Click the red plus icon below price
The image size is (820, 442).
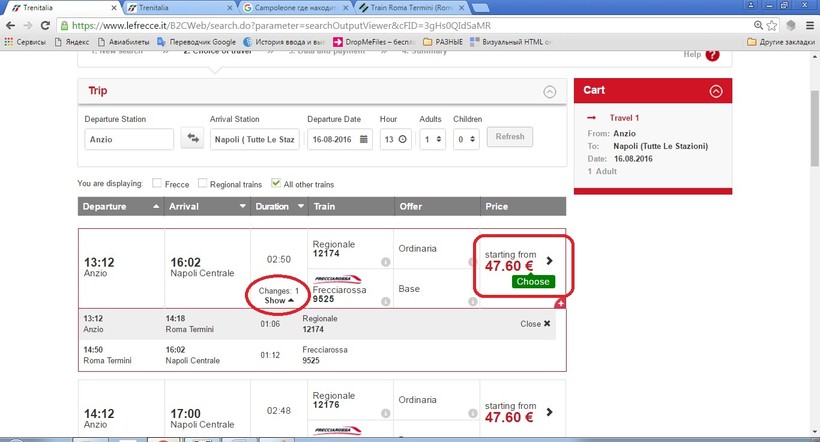(x=560, y=303)
